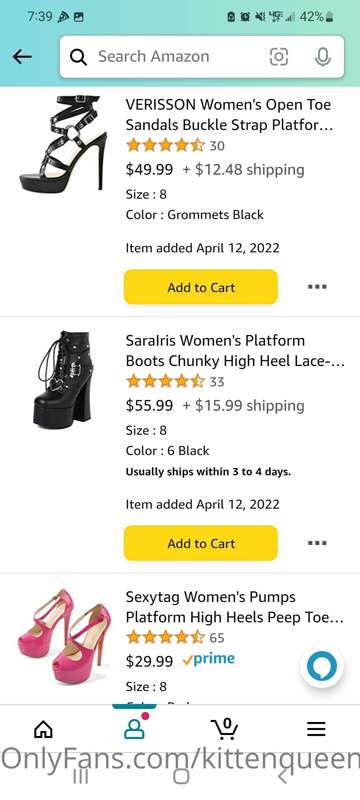Add VERISSON sandals to cart
The image size is (360, 800).
[201, 287]
